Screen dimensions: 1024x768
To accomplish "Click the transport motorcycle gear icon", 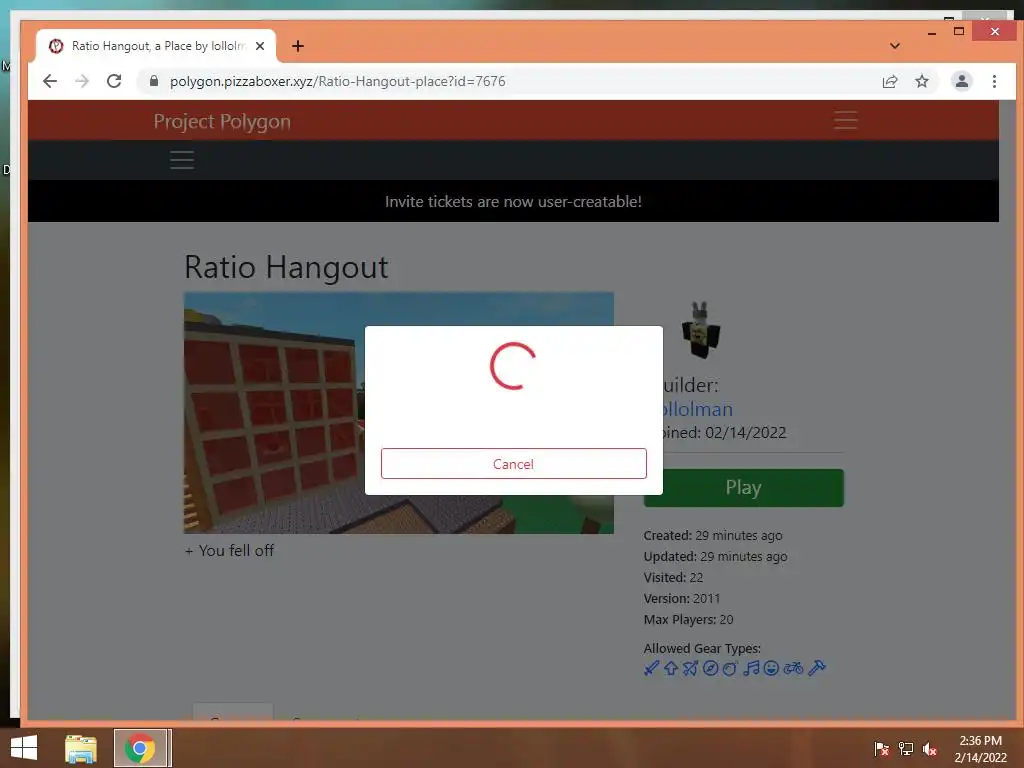I will coord(793,668).
